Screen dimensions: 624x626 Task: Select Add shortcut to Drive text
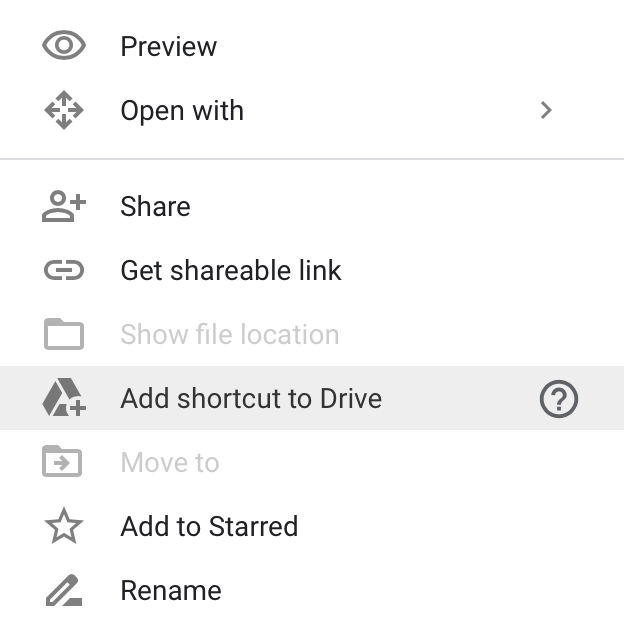[x=251, y=398]
